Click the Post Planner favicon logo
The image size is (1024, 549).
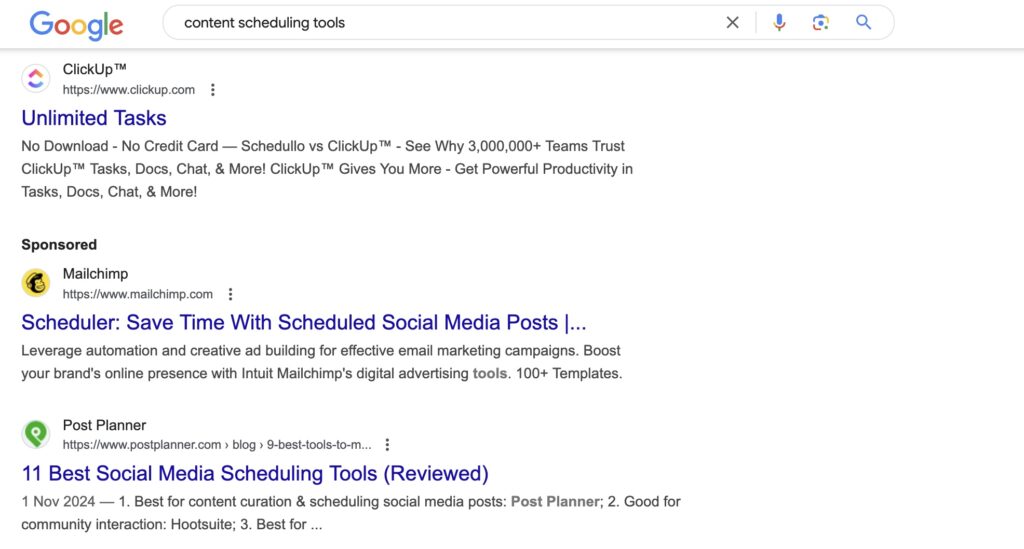pos(36,434)
